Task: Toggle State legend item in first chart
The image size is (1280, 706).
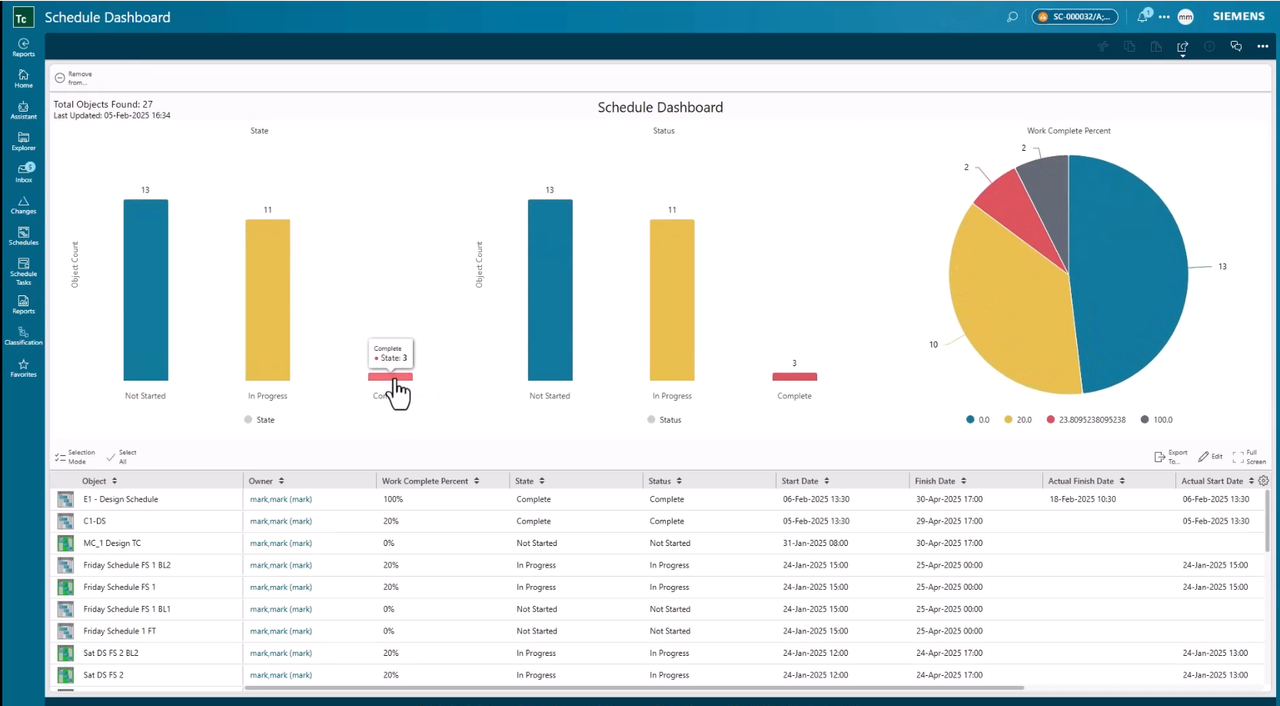Action: point(259,420)
